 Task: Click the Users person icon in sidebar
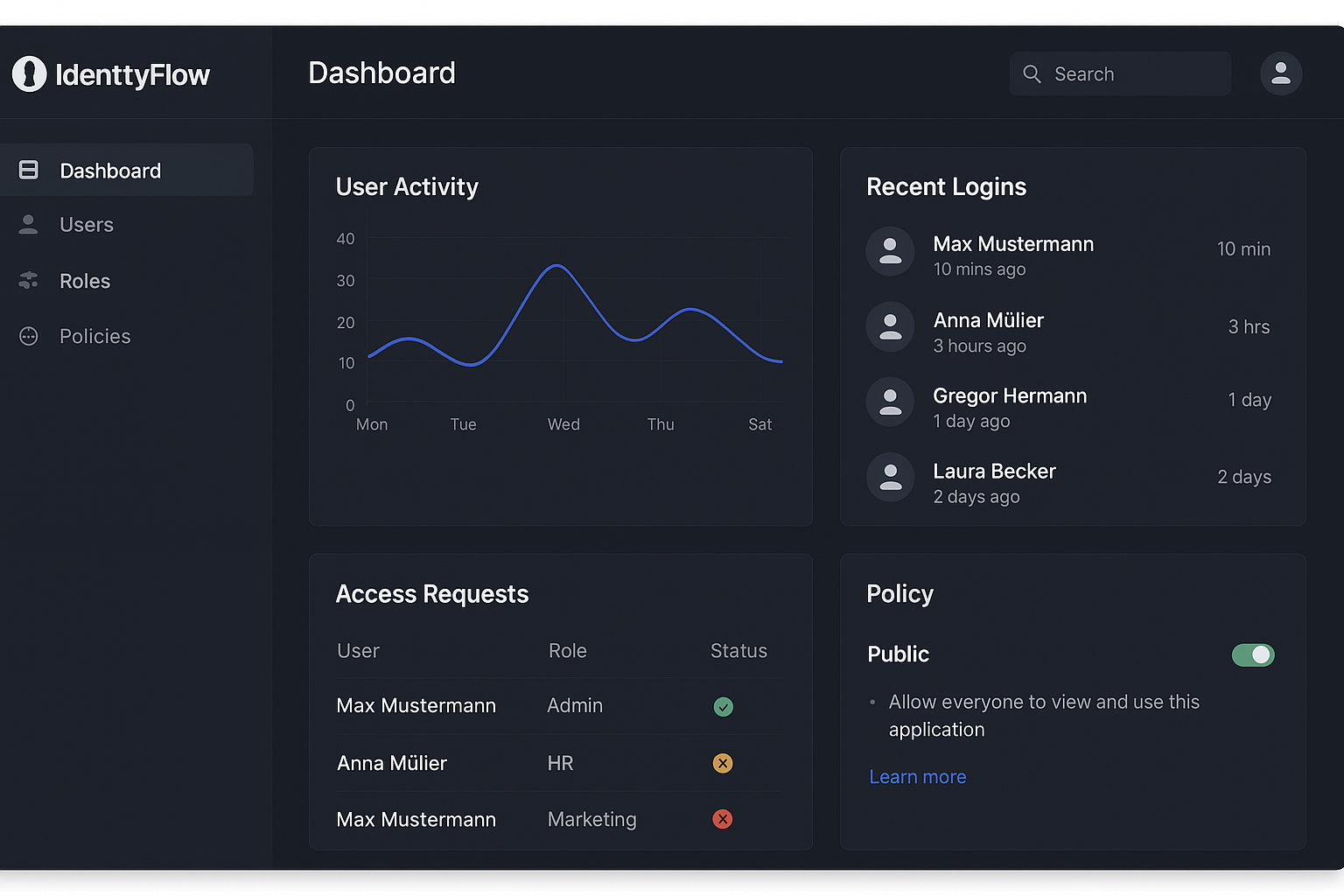click(29, 225)
